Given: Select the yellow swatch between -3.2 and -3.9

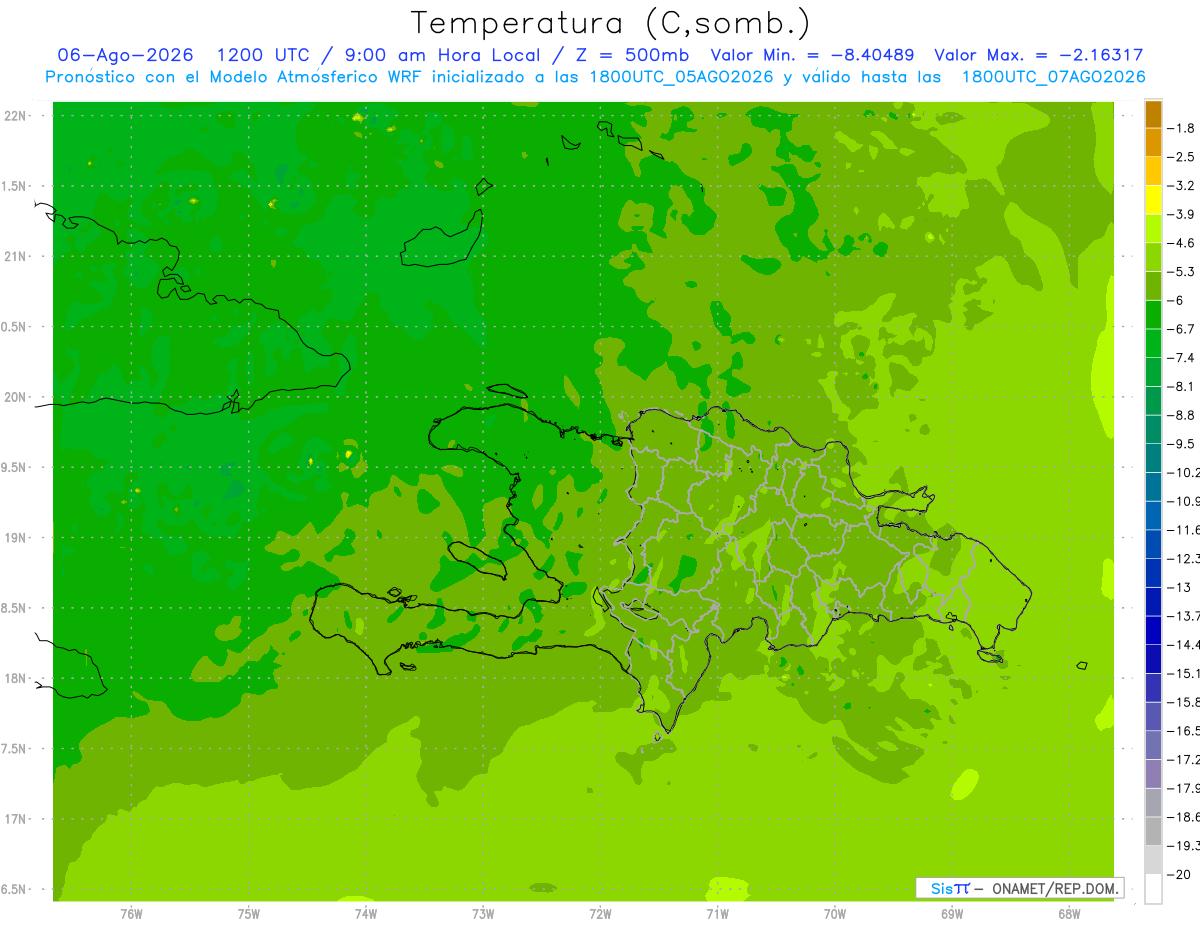Looking at the screenshot, I should click(x=1153, y=200).
